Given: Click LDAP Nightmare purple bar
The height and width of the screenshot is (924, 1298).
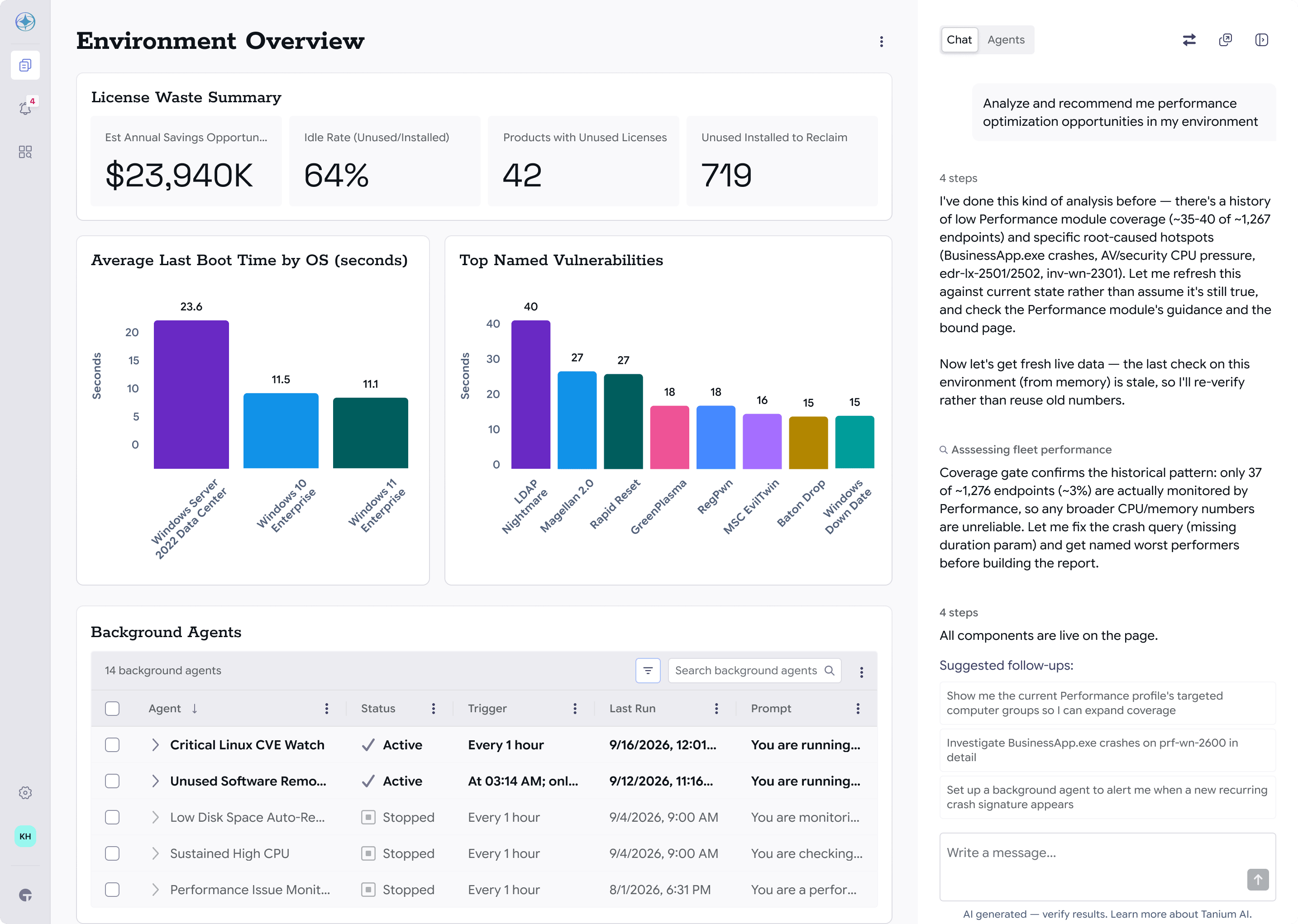Looking at the screenshot, I should [530, 394].
